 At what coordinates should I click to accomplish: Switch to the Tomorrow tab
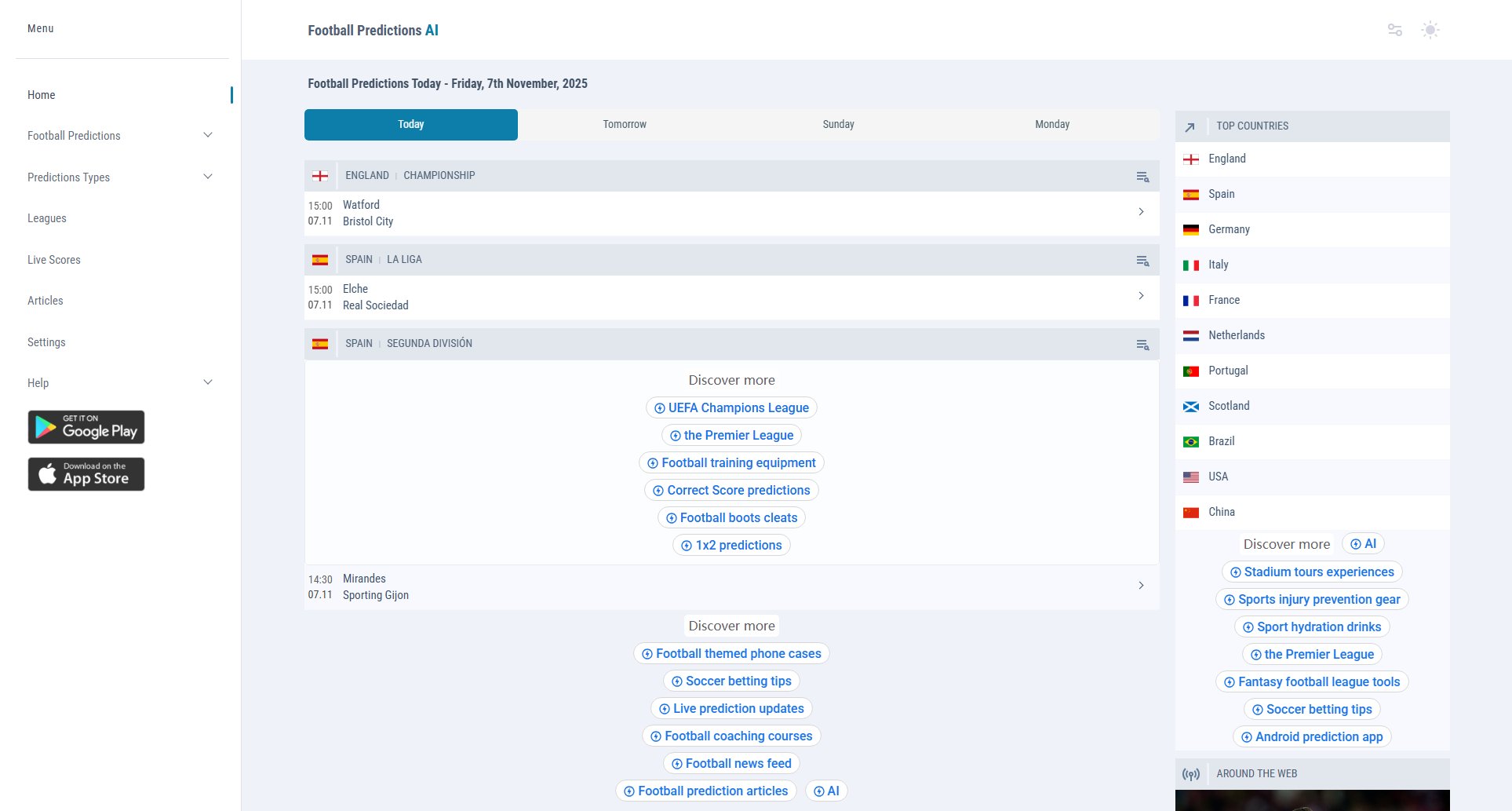coord(625,125)
